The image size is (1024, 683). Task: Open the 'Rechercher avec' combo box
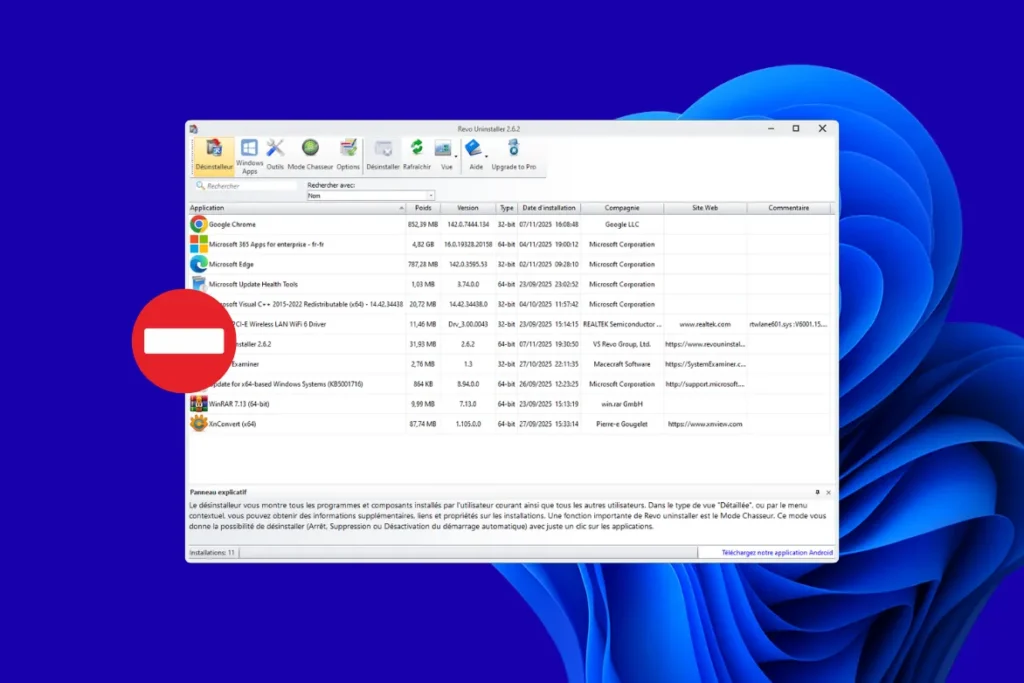[x=371, y=196]
